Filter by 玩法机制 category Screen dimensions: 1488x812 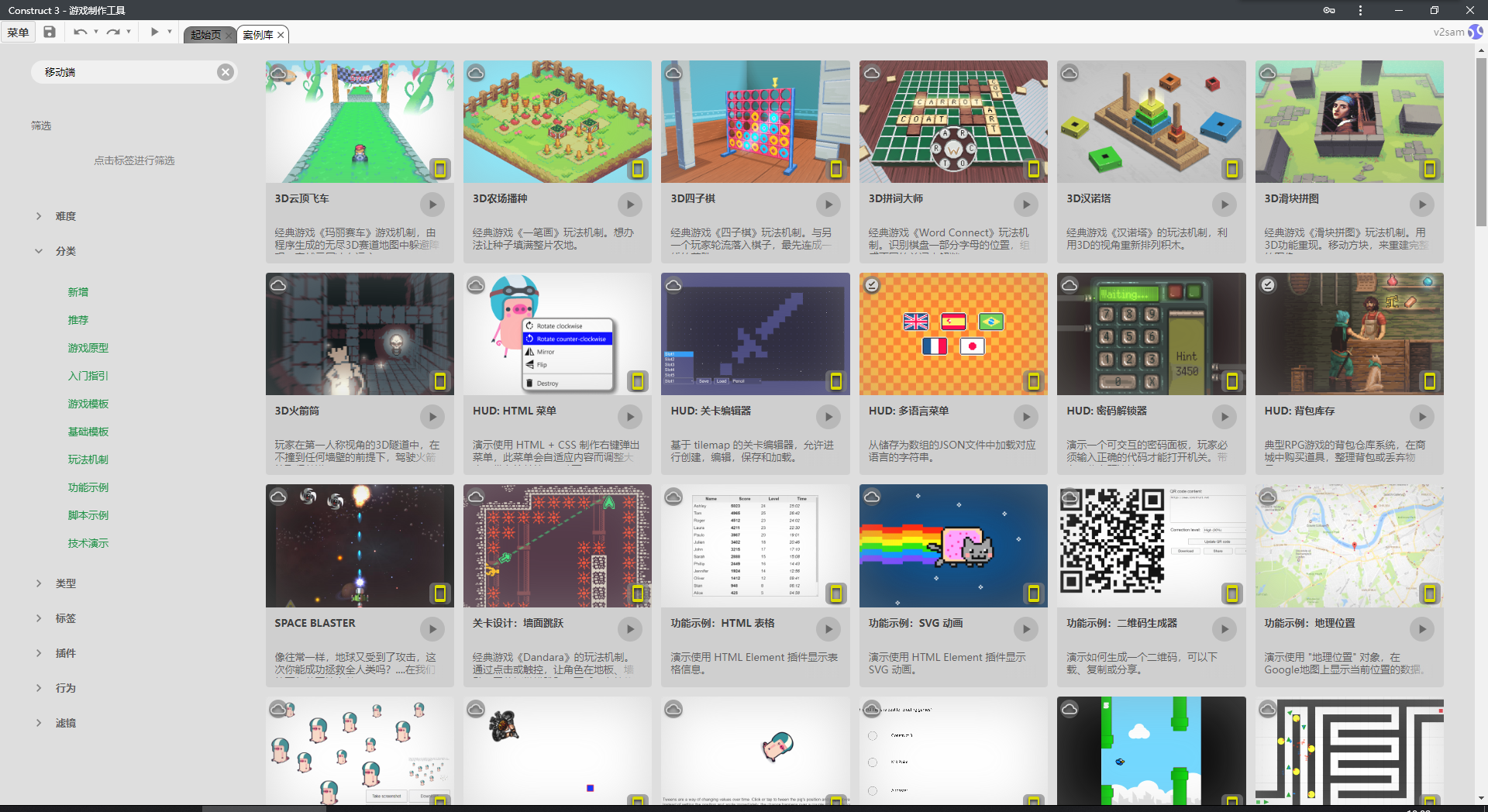coord(88,459)
